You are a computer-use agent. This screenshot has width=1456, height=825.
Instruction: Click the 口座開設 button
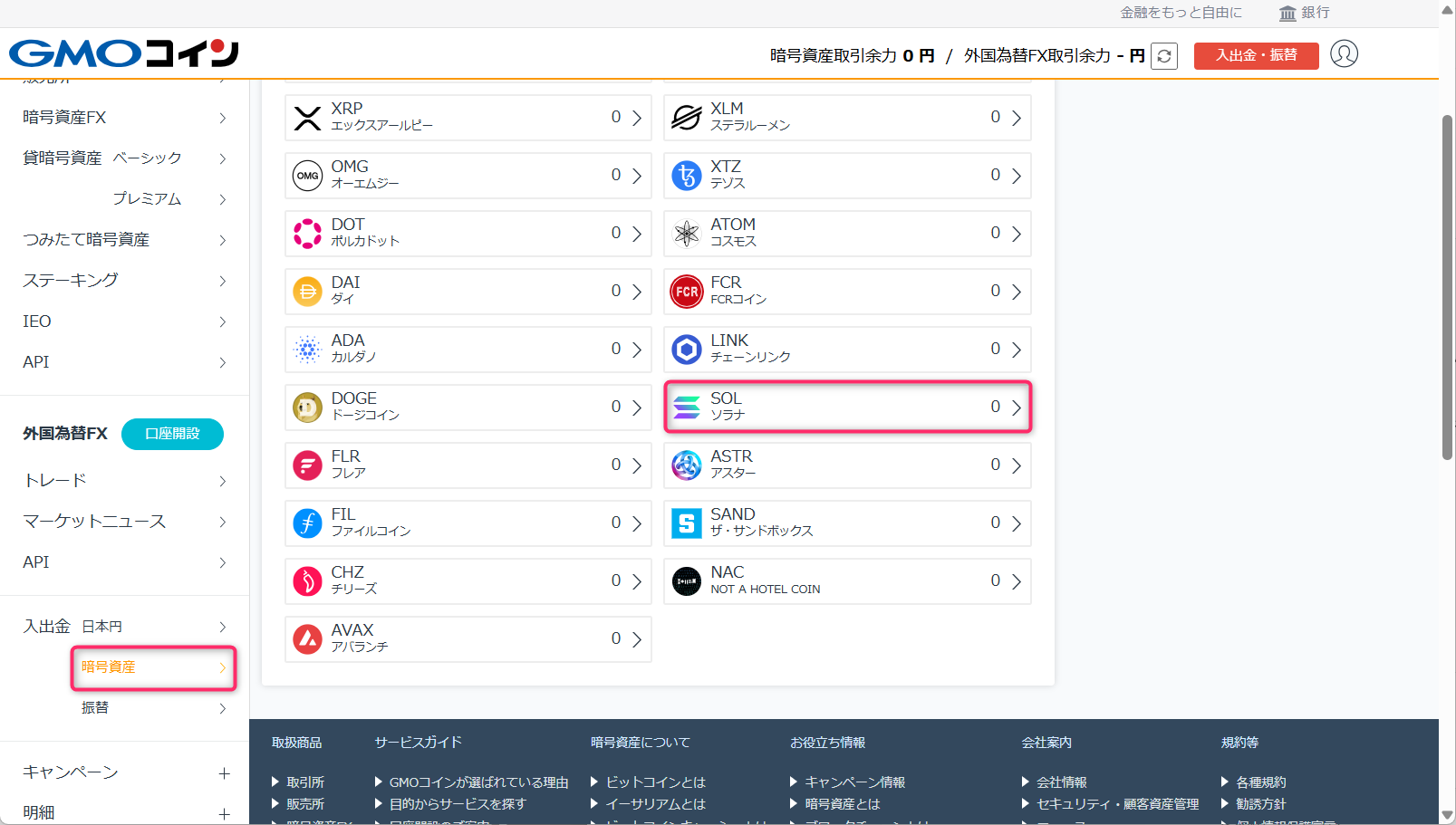(172, 434)
